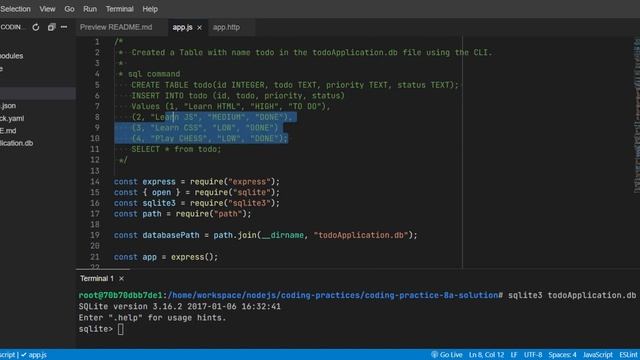Image resolution: width=640 pixels, height=360 pixels.
Task: Click the sqlite prompt input in terminal
Action: click(120, 329)
